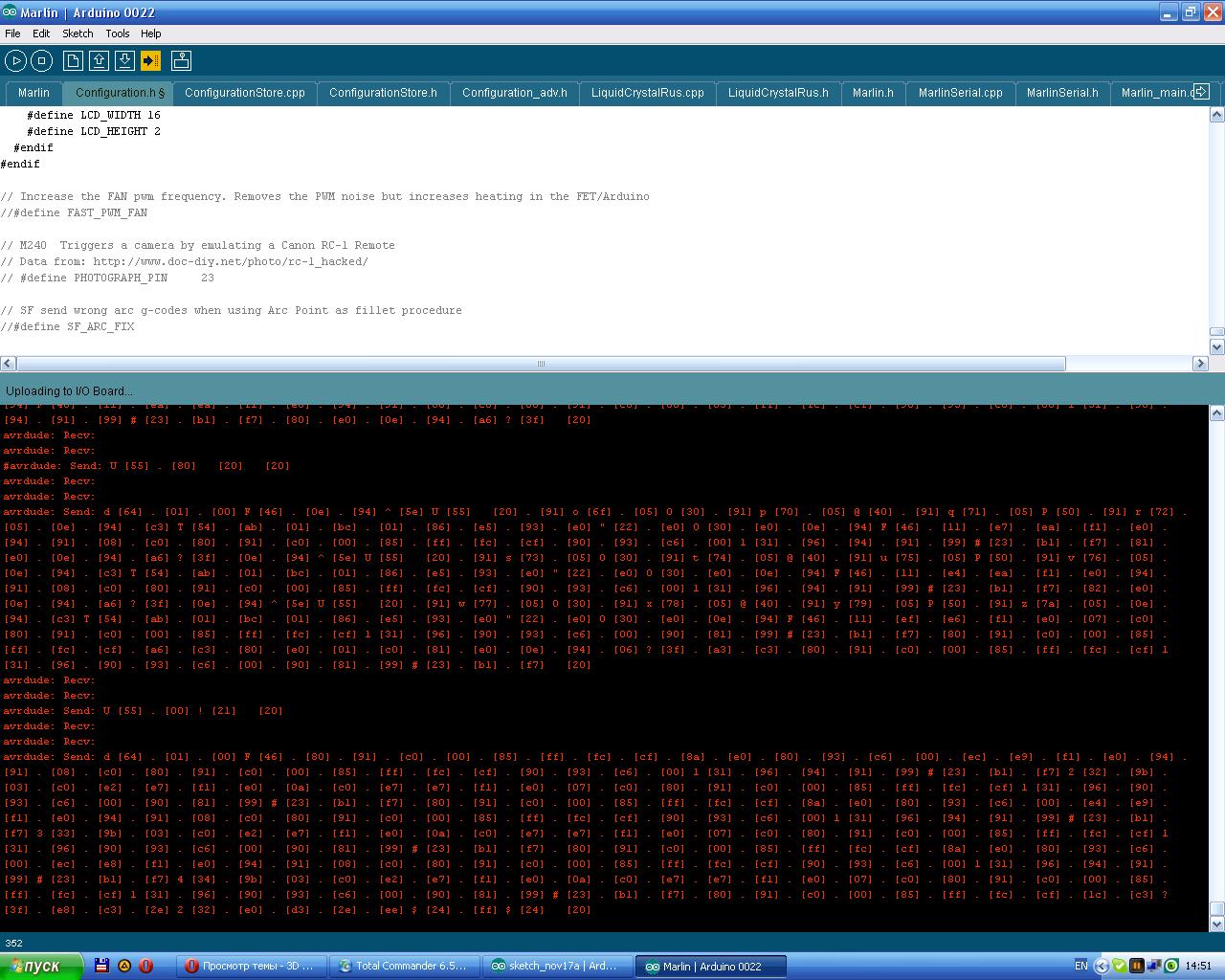
Task: Open the Sketch menu
Action: (78, 33)
